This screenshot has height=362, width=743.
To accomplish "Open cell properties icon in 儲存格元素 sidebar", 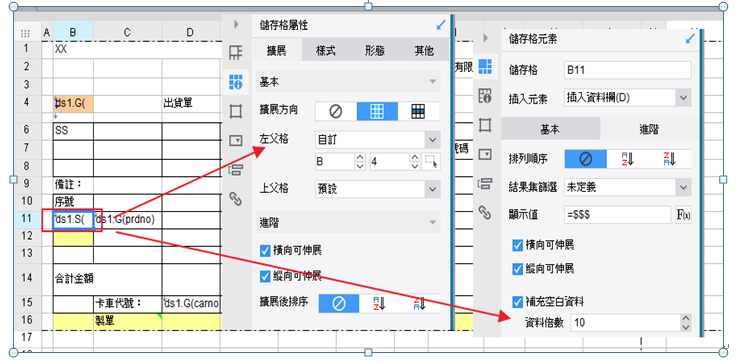I will (x=485, y=96).
